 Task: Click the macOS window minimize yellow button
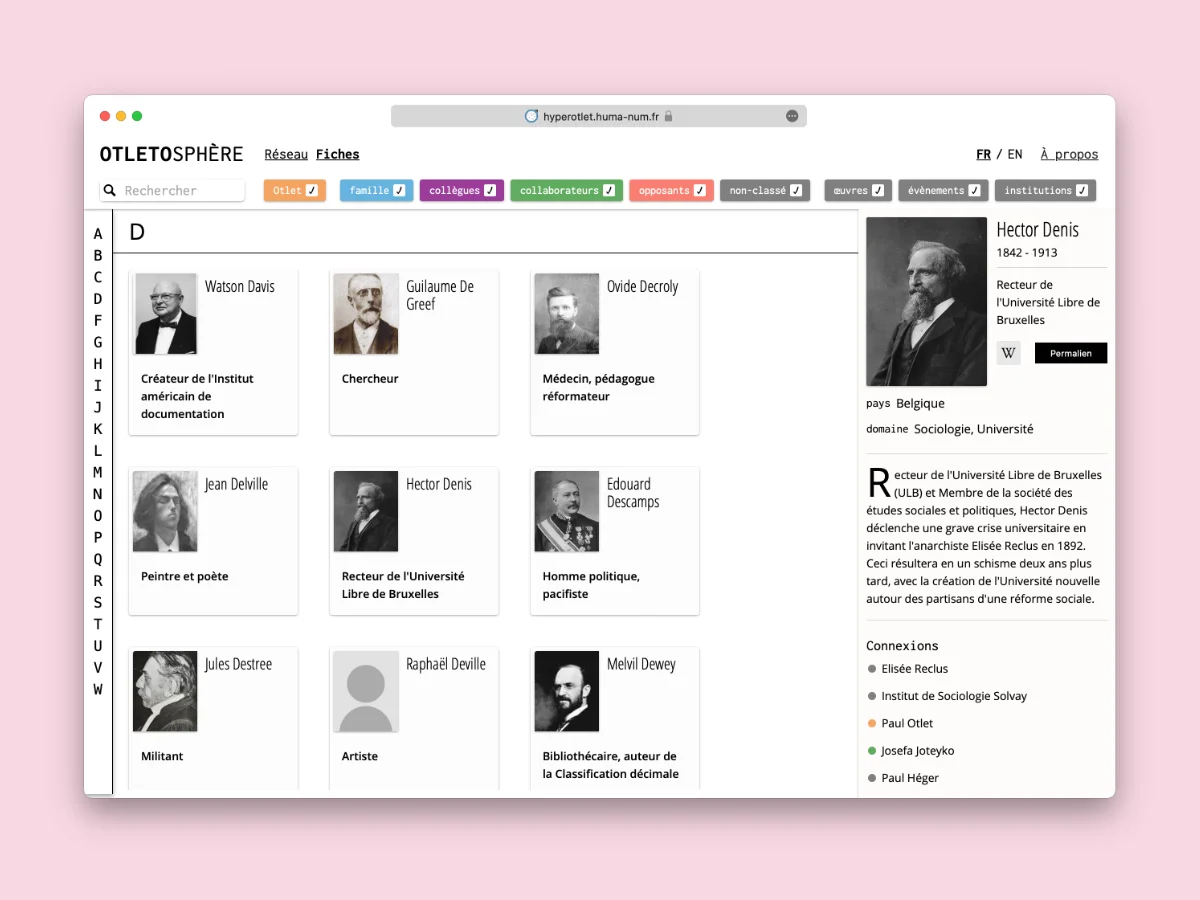121,116
